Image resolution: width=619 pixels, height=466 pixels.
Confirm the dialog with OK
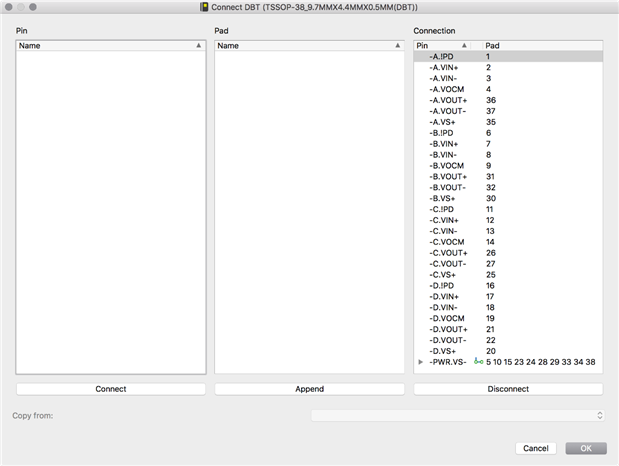[586, 448]
